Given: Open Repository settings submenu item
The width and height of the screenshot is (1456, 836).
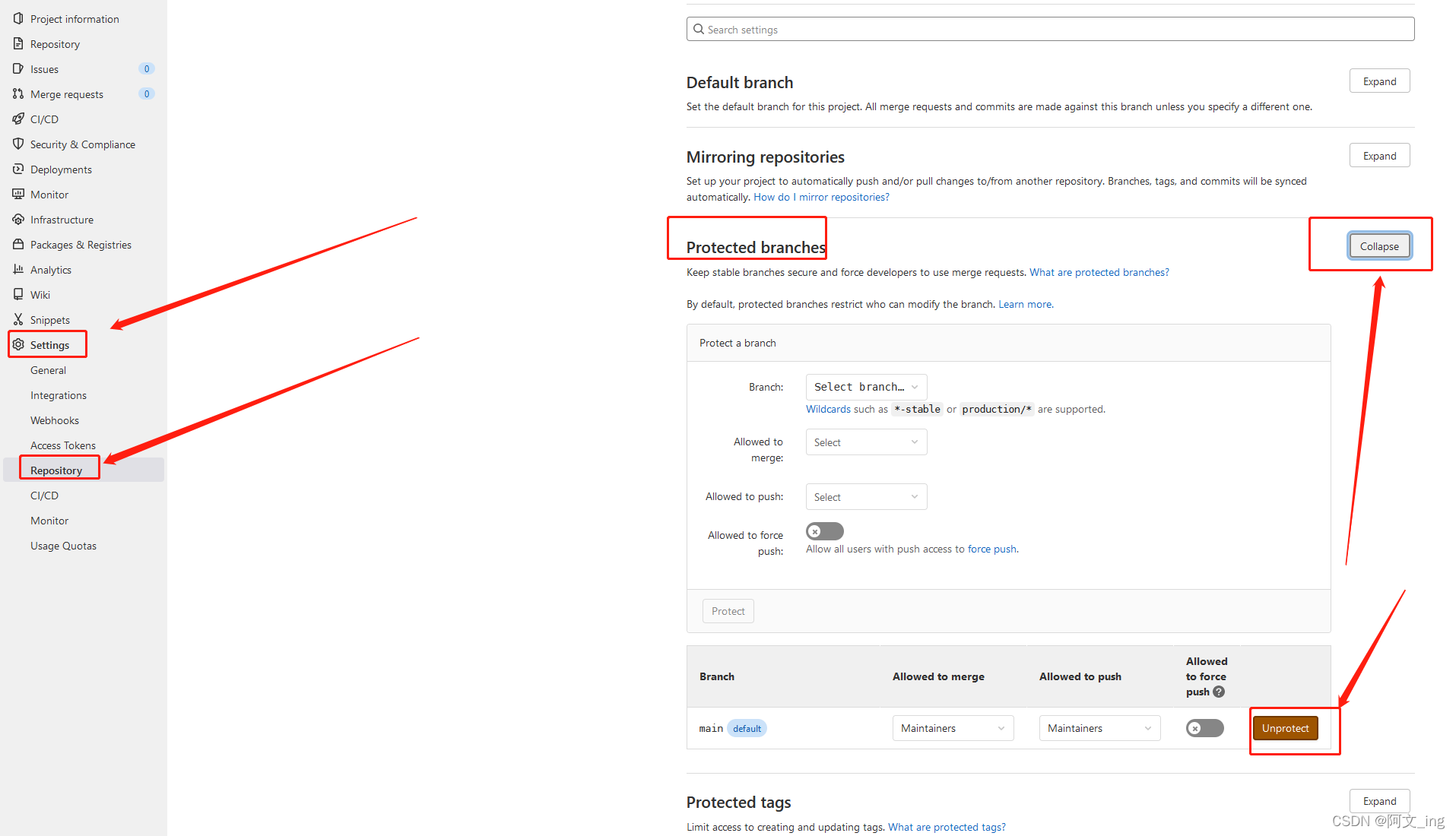Looking at the screenshot, I should pos(56,470).
